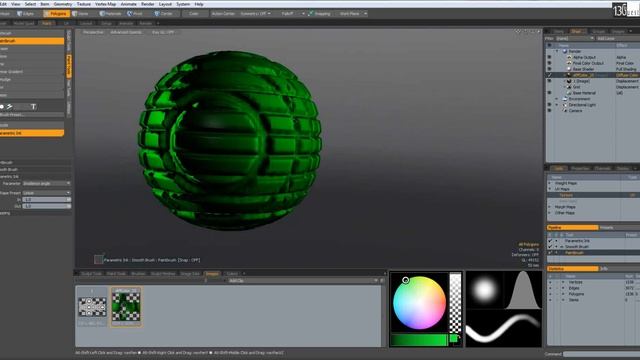Click the soft round brush tip preview

click(484, 289)
